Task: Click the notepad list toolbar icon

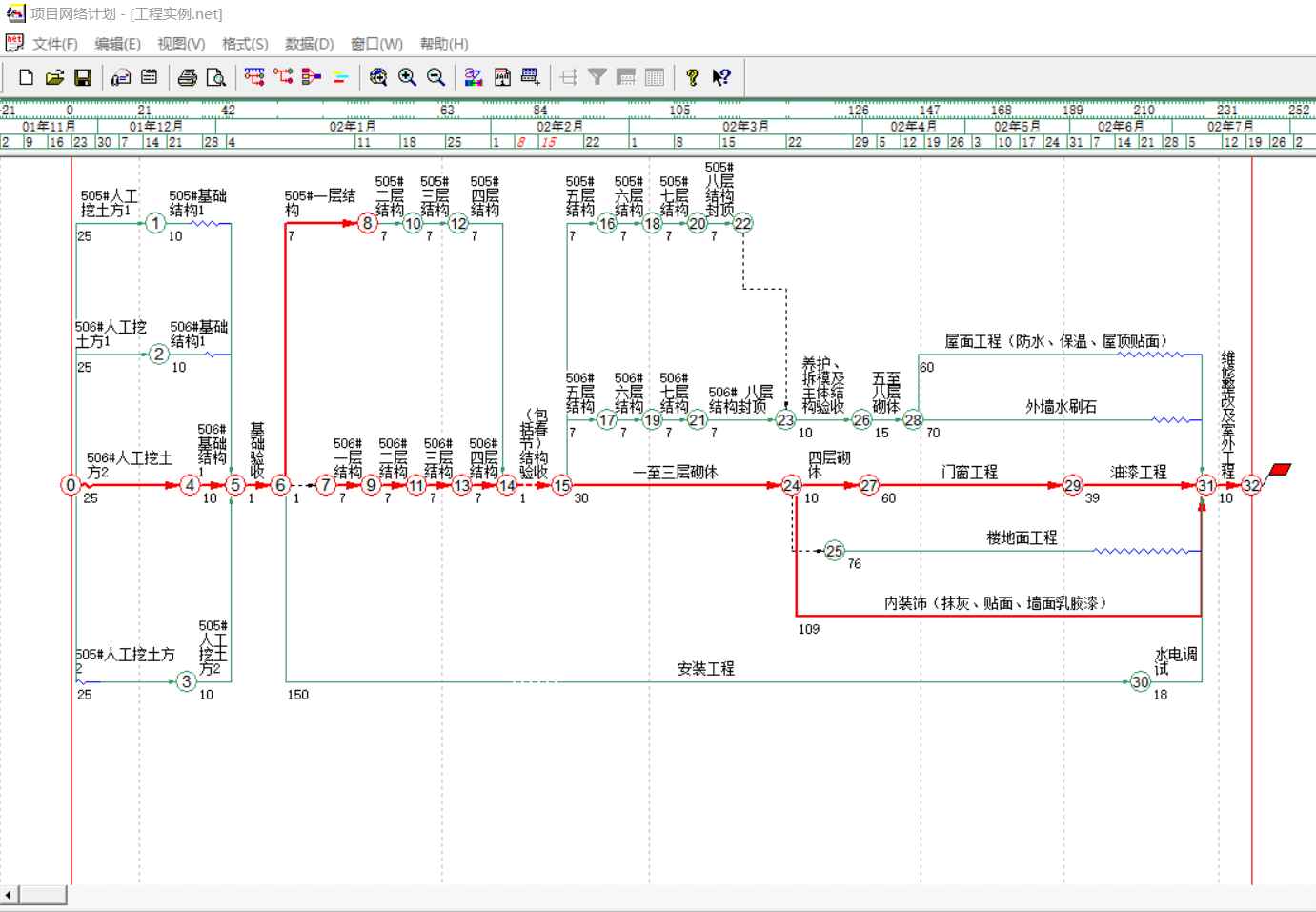Action: [150, 77]
